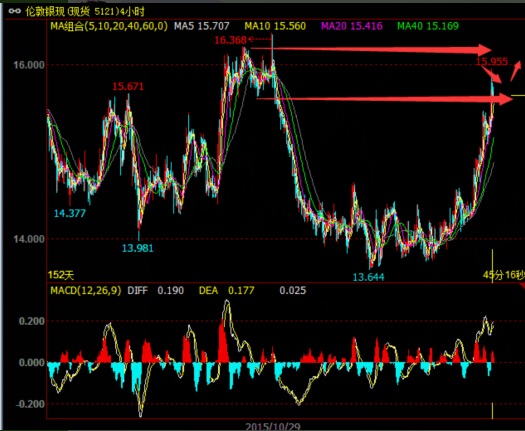This screenshot has height=431, width=525.
Task: Select the MA5 15.707 value
Action: coord(202,26)
